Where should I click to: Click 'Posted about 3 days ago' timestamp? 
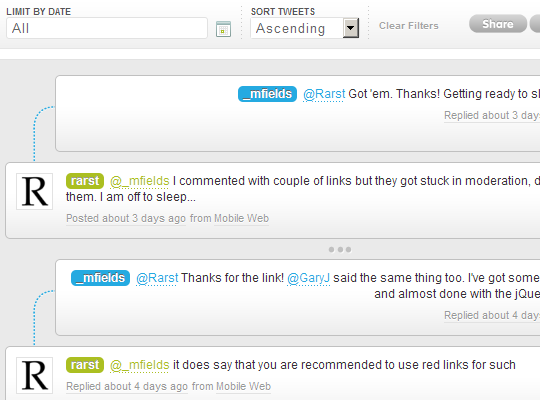pos(126,218)
